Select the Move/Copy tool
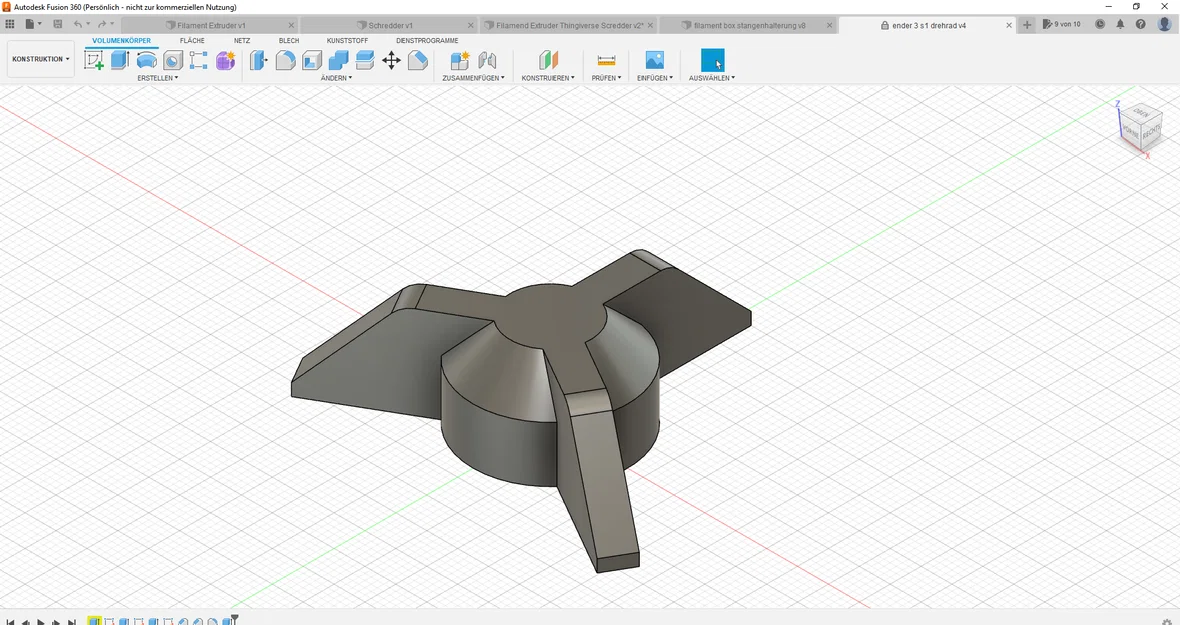The image size is (1180, 625). click(393, 60)
